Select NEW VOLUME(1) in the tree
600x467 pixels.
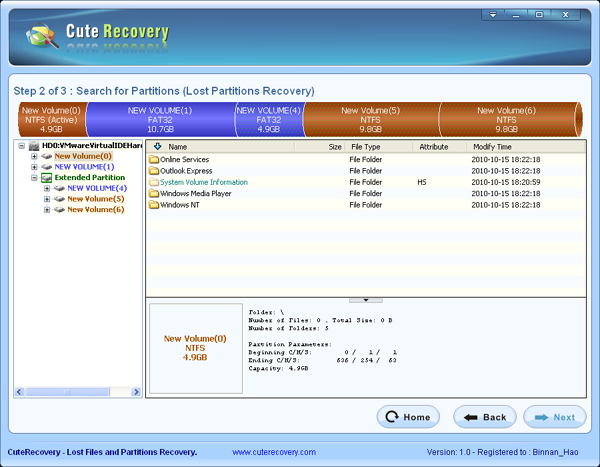[x=84, y=167]
